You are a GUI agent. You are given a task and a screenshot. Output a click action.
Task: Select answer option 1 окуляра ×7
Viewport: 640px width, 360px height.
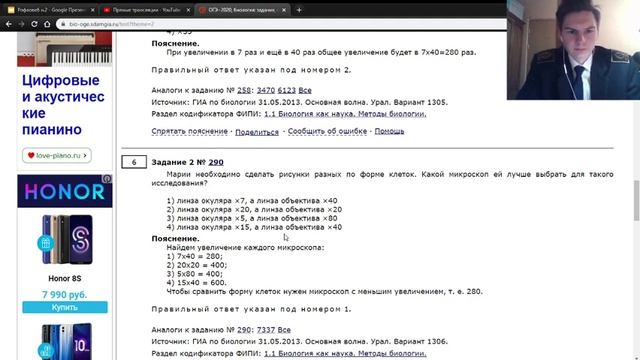[x=252, y=201]
